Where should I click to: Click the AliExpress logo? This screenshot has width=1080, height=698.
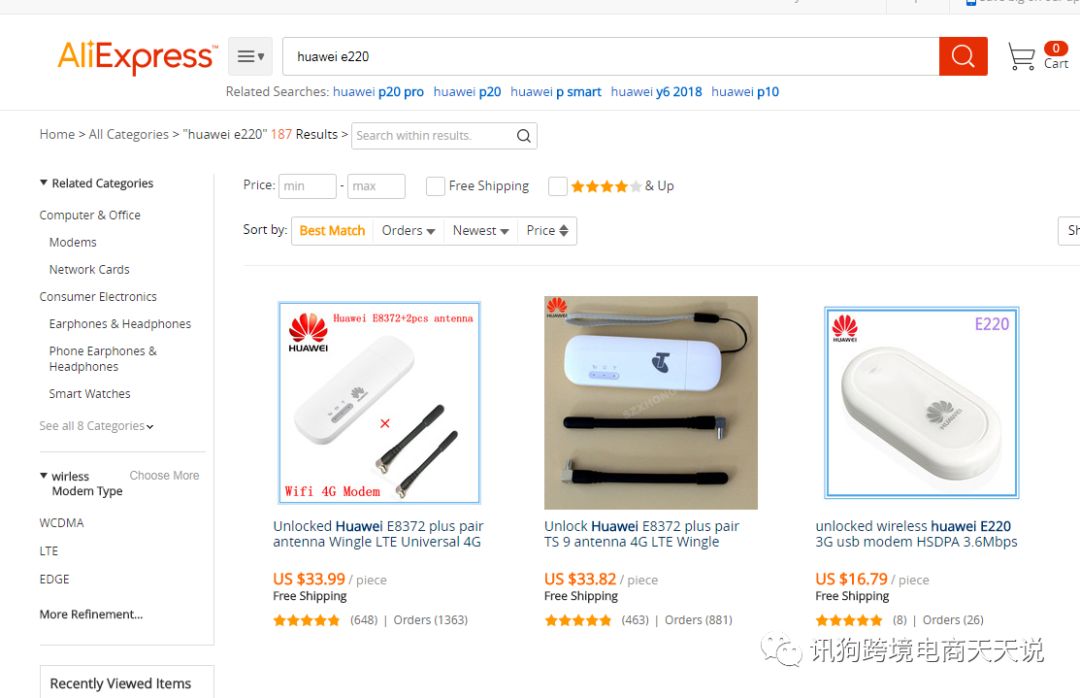[x=137, y=57]
